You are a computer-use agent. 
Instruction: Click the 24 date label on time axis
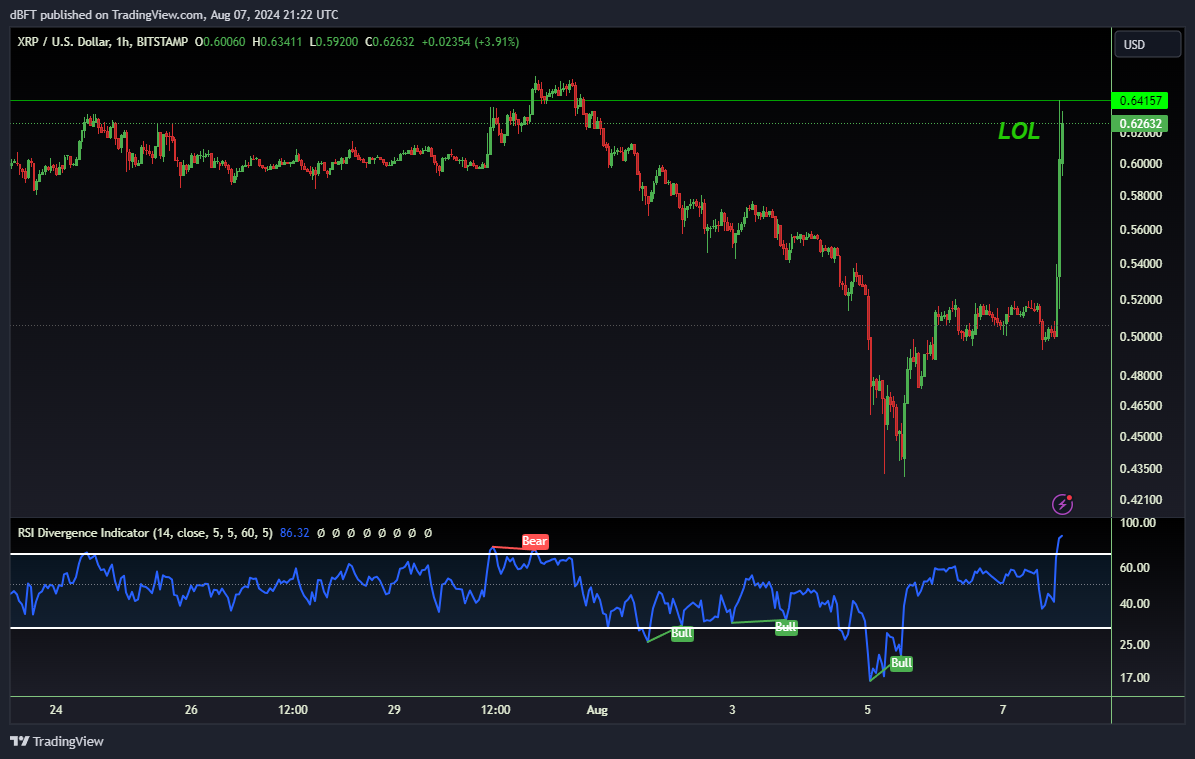tap(56, 709)
